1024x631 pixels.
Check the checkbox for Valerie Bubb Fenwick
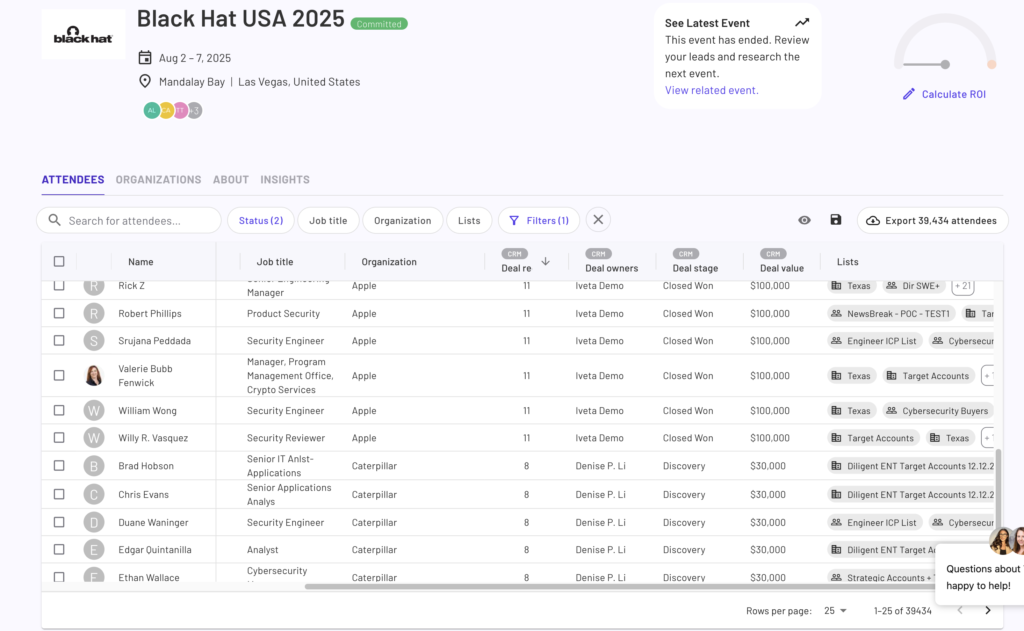59,375
